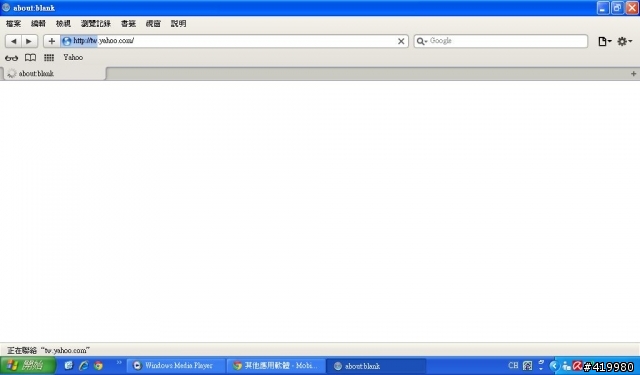Restore down the Safari window
This screenshot has height=375, width=640.
(617, 8)
